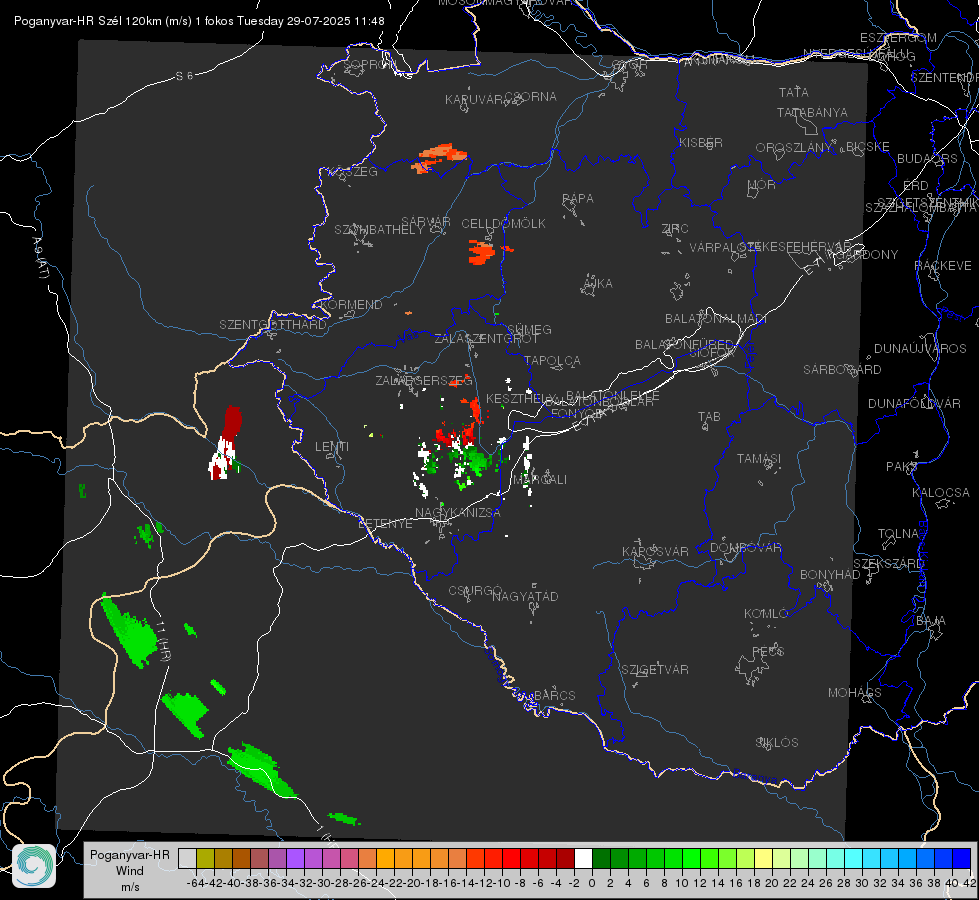This screenshot has height=900, width=979.
Task: Click the BAJA town label
Action: 931,621
